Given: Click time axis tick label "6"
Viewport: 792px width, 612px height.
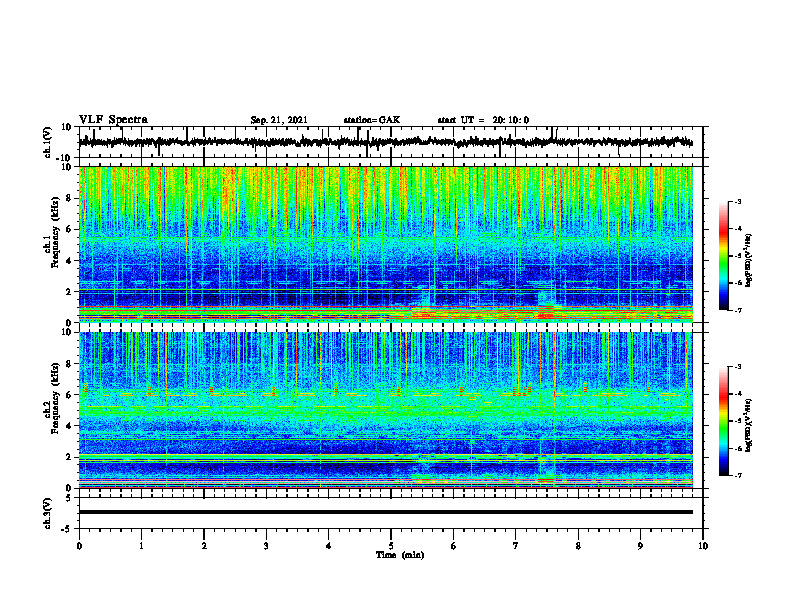Looking at the screenshot, I should click(x=454, y=546).
